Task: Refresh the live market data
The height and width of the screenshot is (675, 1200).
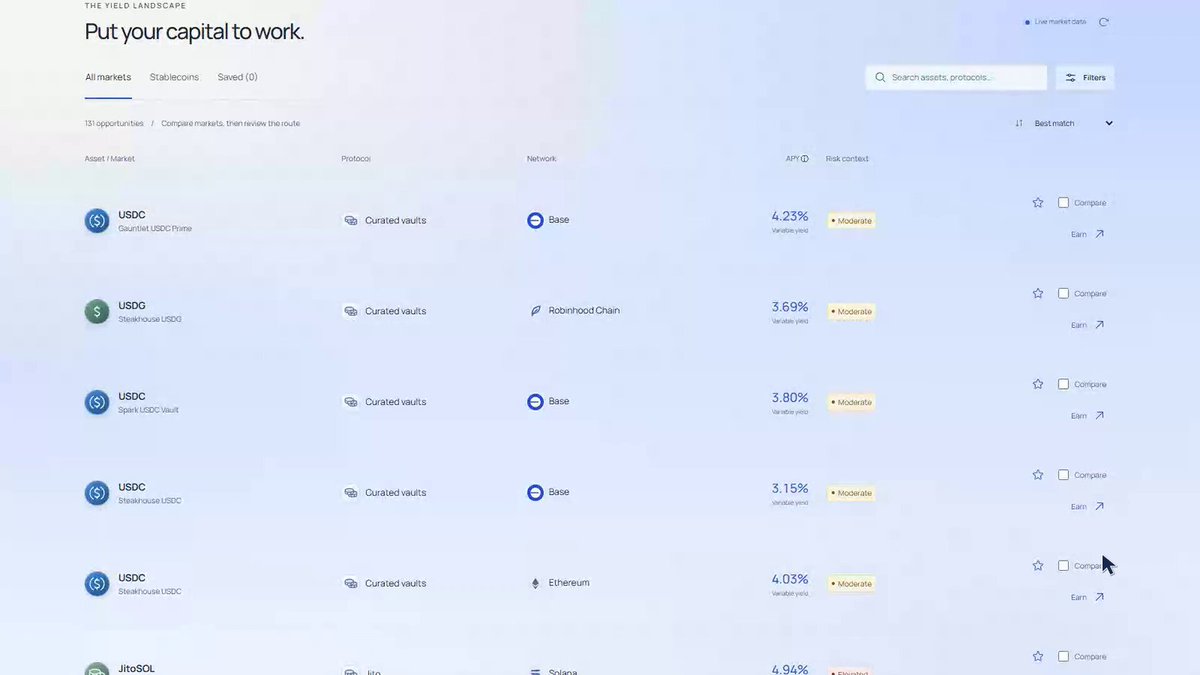Action: point(1103,22)
